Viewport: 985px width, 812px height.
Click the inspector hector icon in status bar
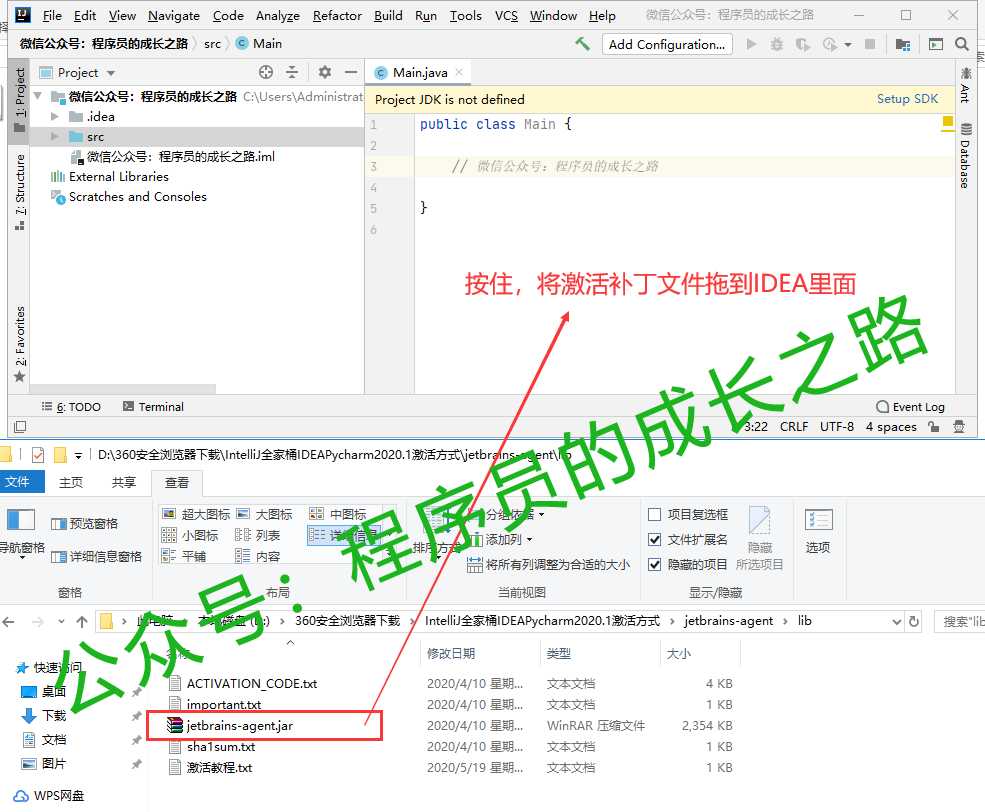[x=959, y=427]
